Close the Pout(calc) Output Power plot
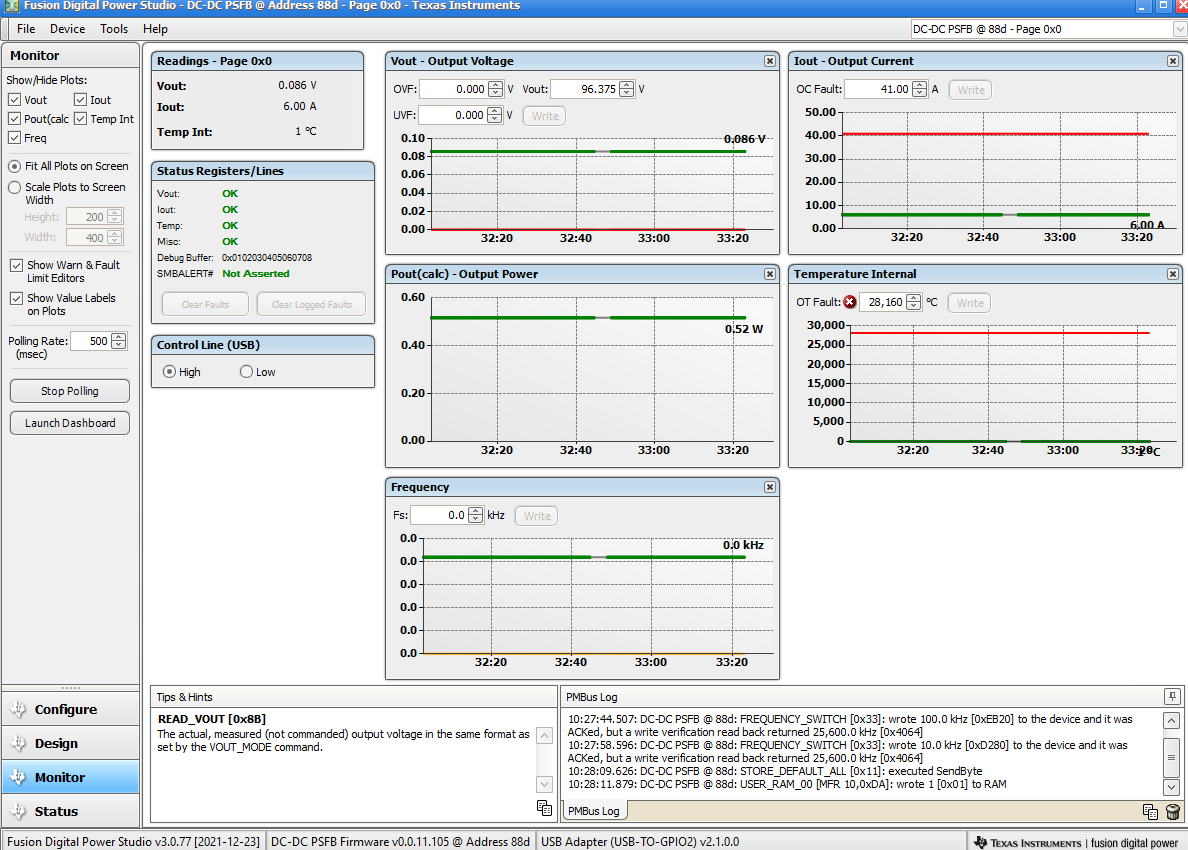 tap(770, 273)
